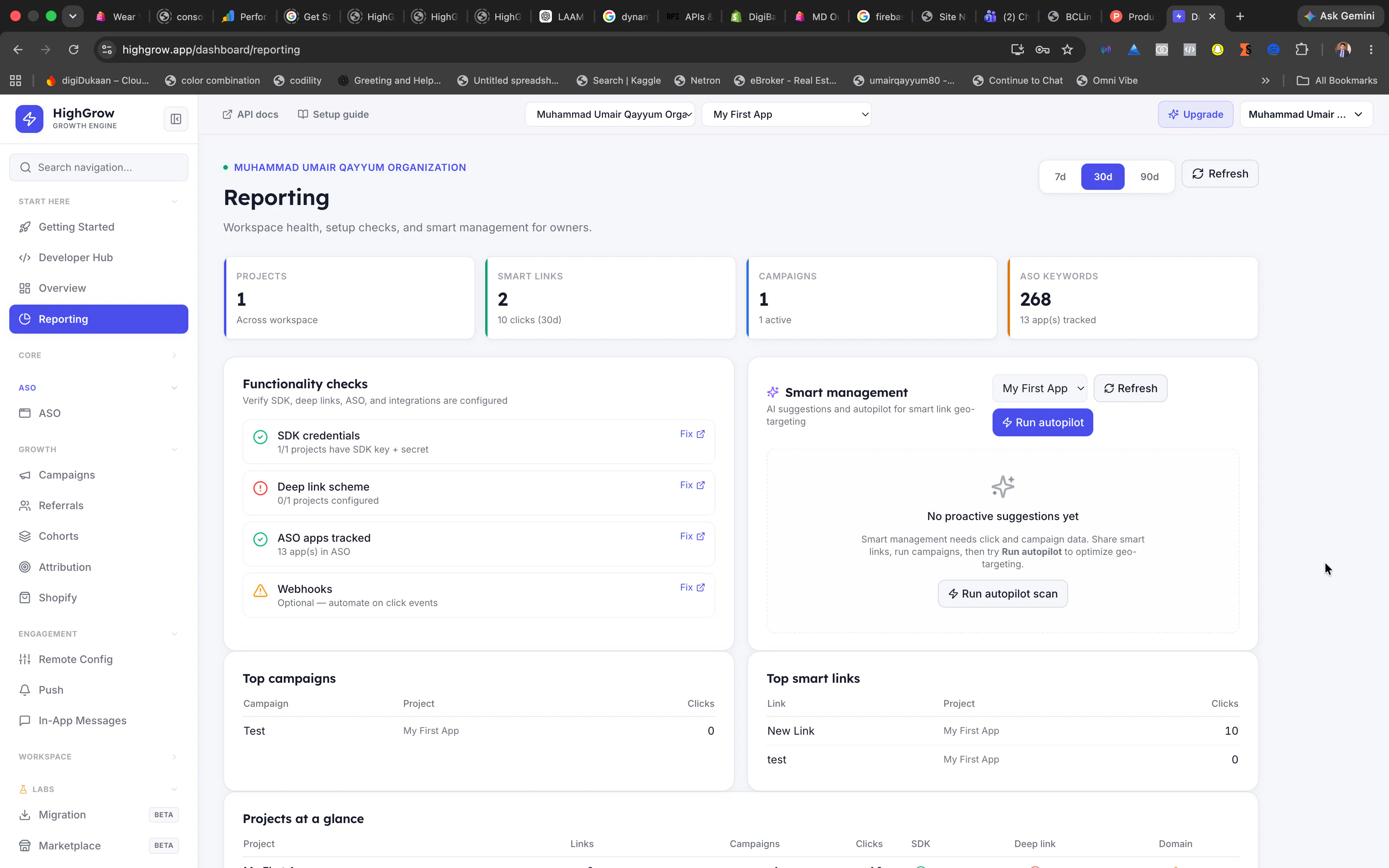Fix ASO apps tracked check
Viewport: 1389px width, 868px height.
[x=692, y=536]
